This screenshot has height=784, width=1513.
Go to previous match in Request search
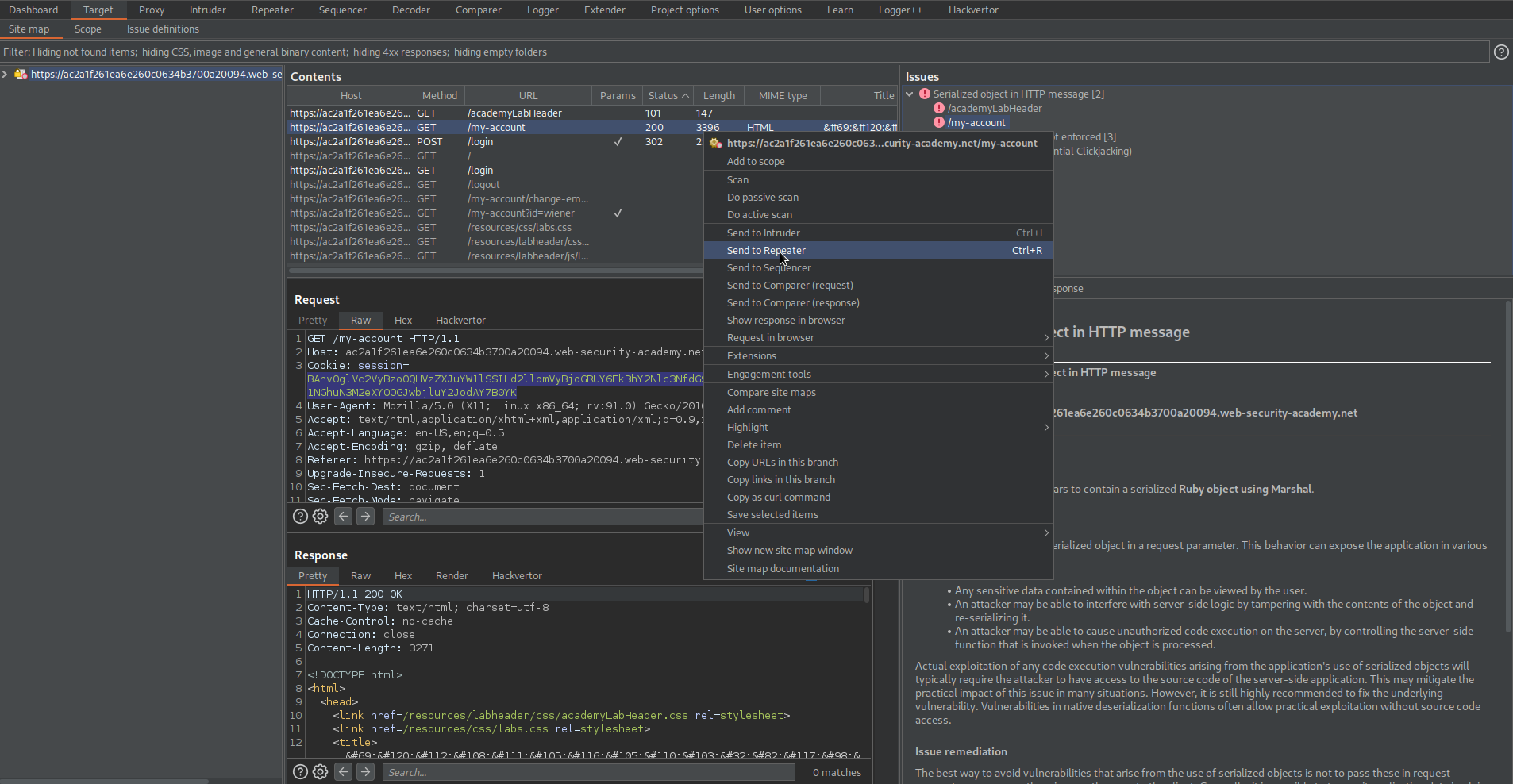343,517
